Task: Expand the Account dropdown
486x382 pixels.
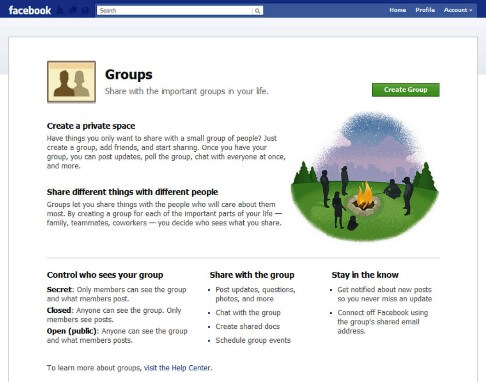Action: [458, 10]
